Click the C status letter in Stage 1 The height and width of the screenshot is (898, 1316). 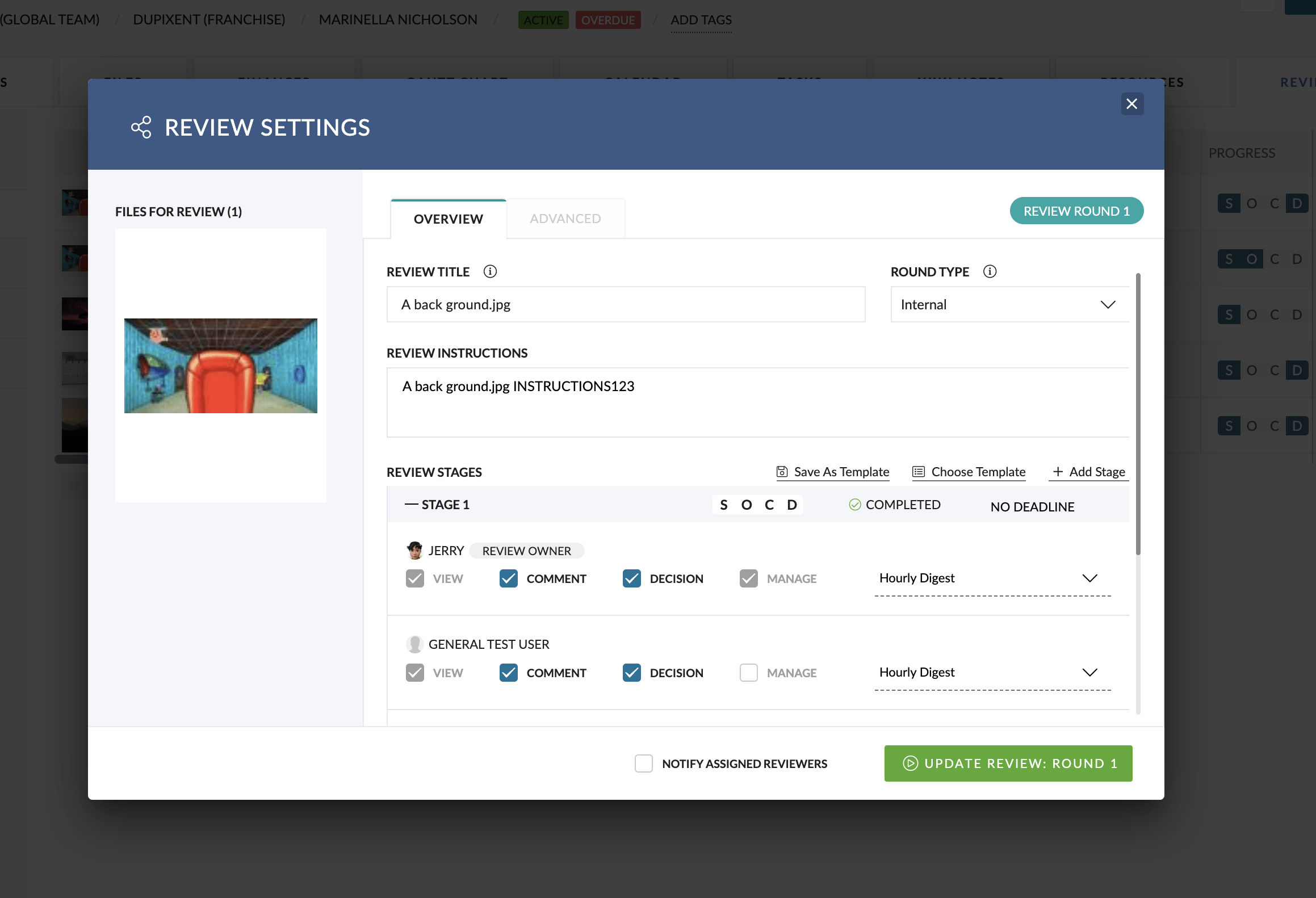(769, 505)
